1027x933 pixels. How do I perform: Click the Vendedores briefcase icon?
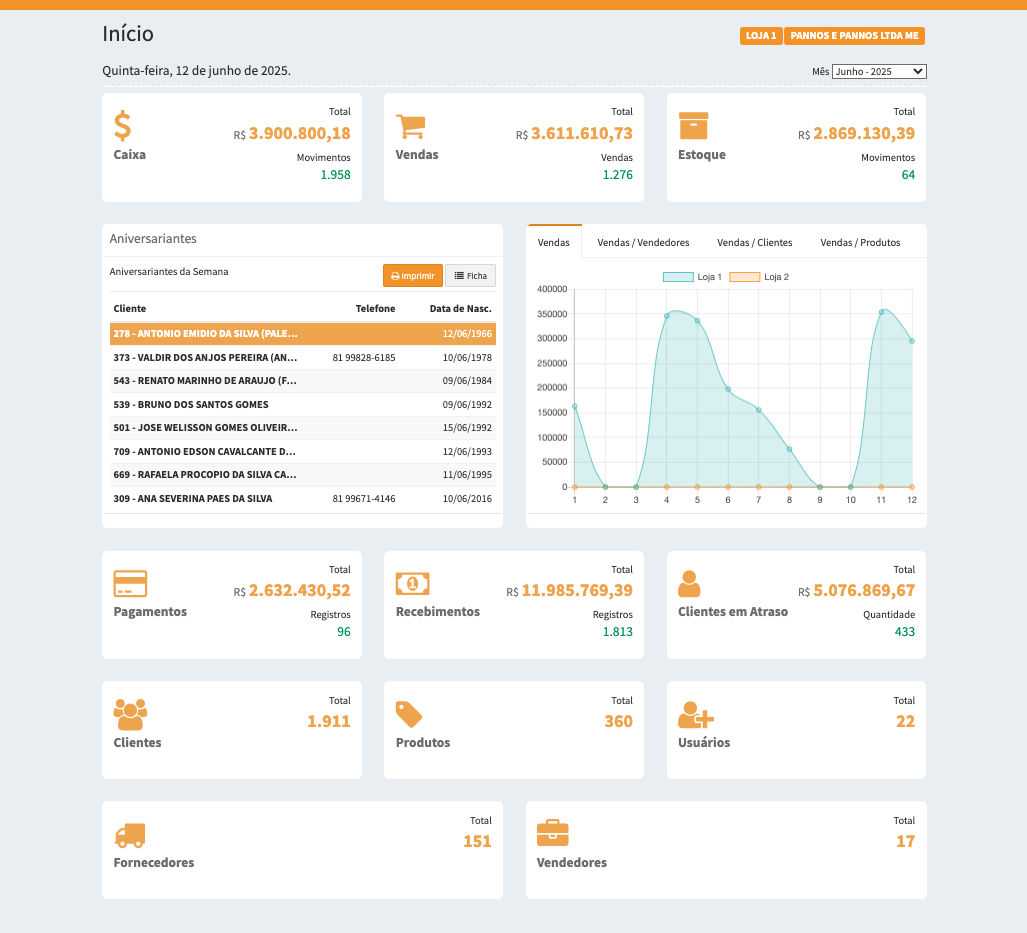(552, 833)
